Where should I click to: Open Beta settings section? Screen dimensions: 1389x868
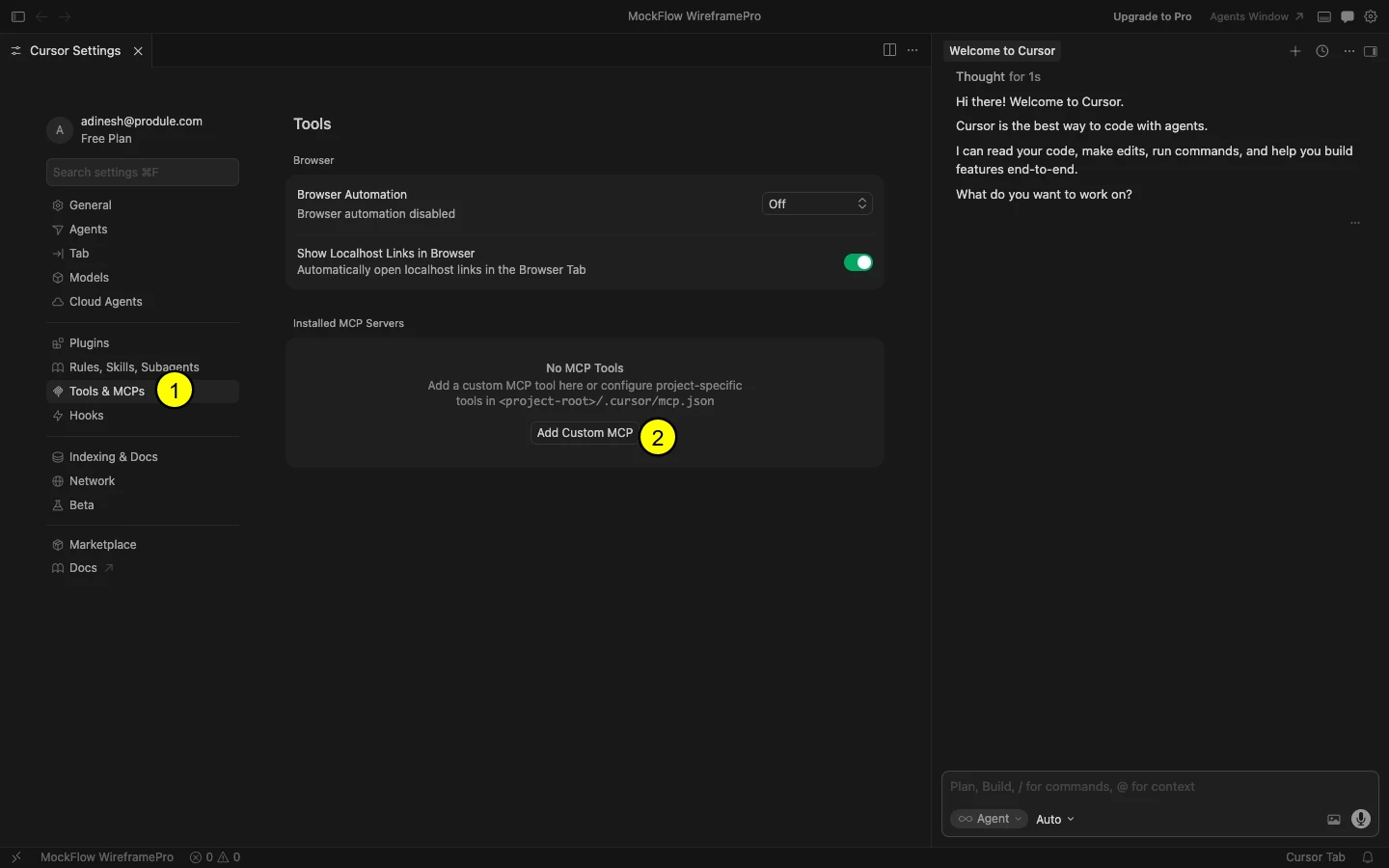tap(142, 505)
